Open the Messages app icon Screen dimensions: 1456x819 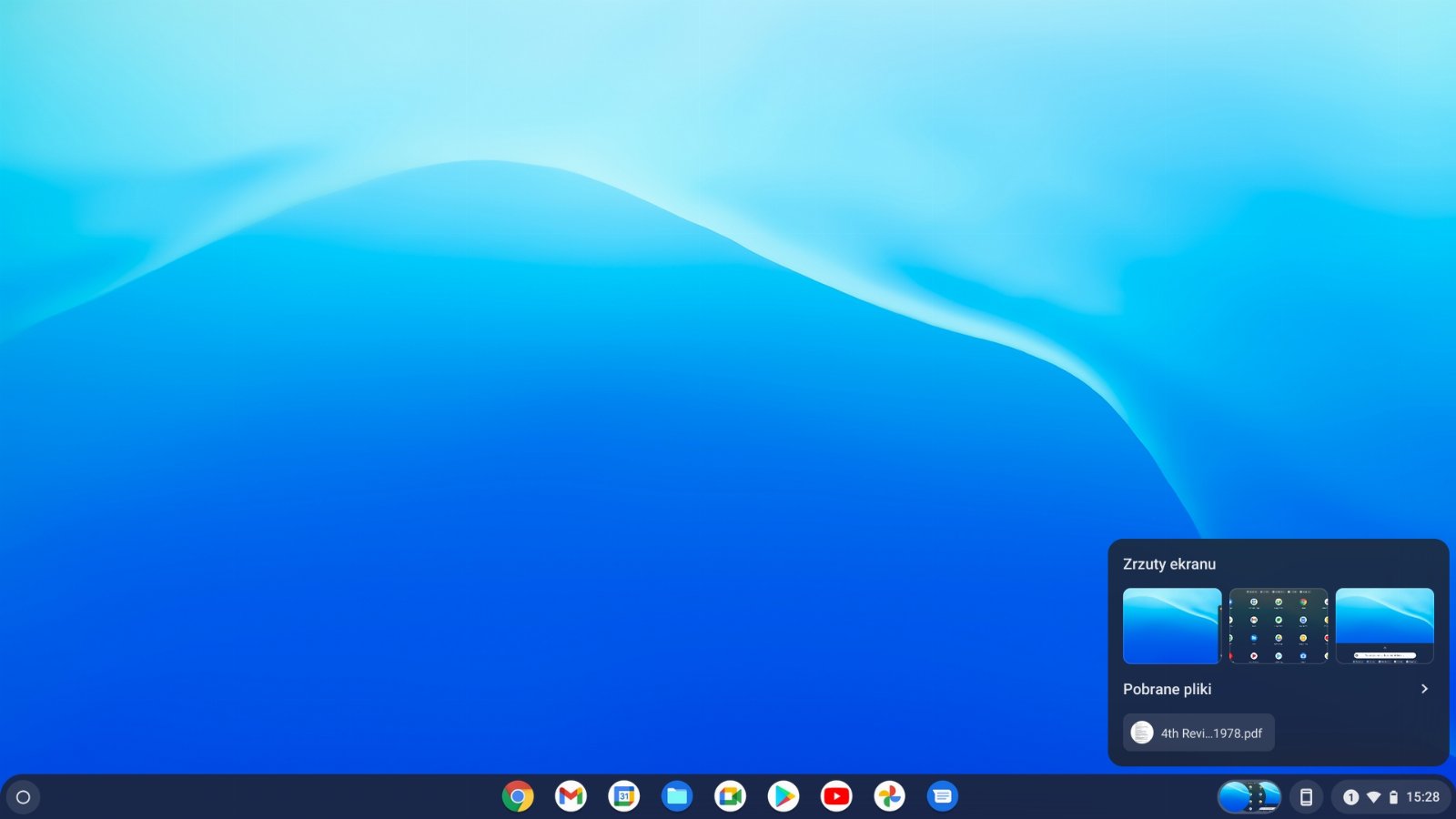(943, 796)
